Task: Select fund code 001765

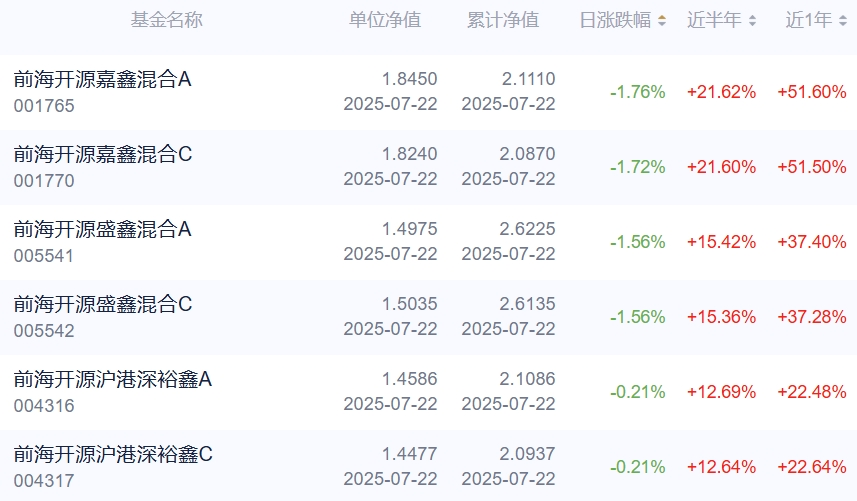Action: (x=44, y=106)
